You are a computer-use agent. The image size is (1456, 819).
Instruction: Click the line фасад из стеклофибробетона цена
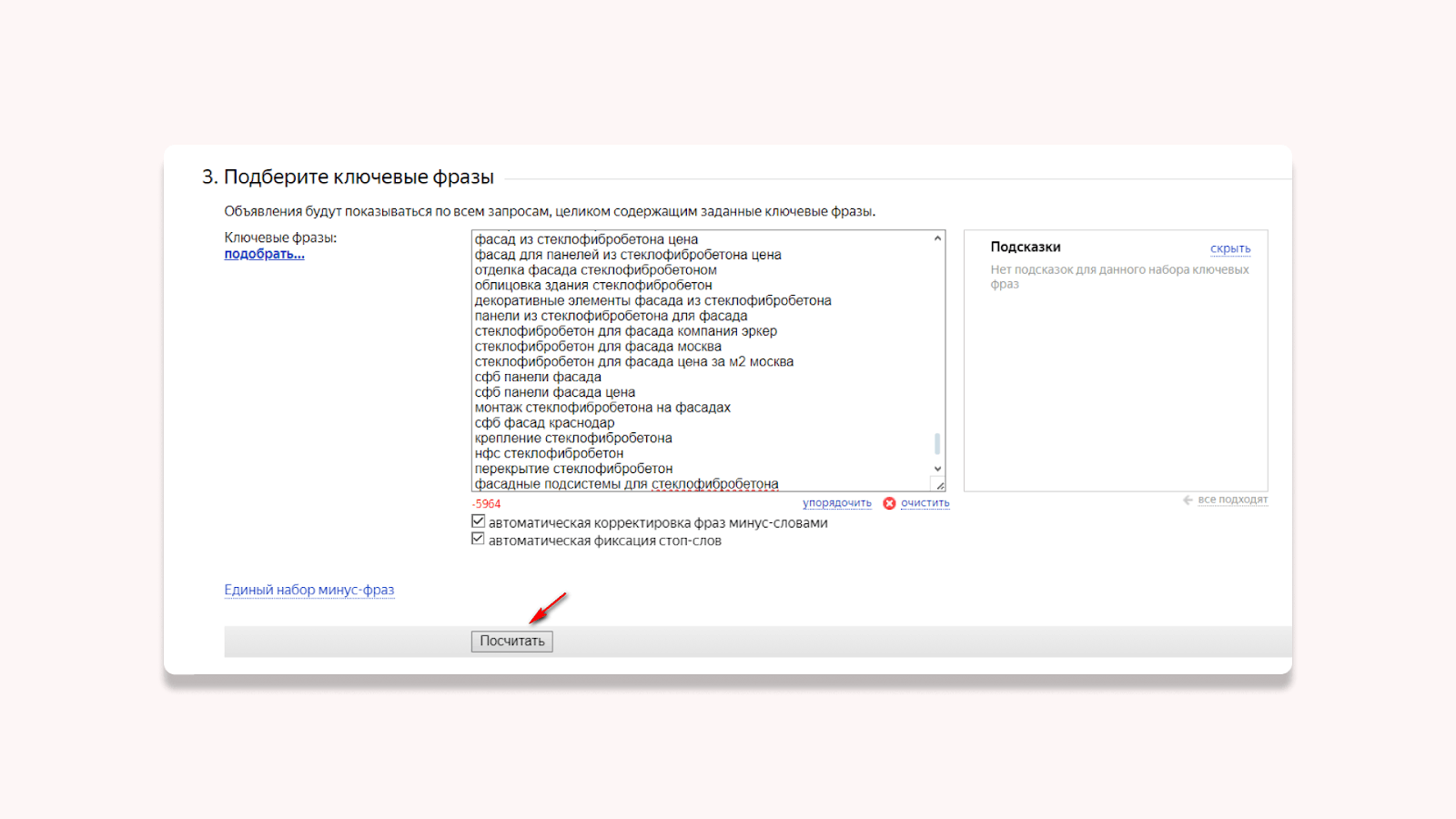coord(586,239)
